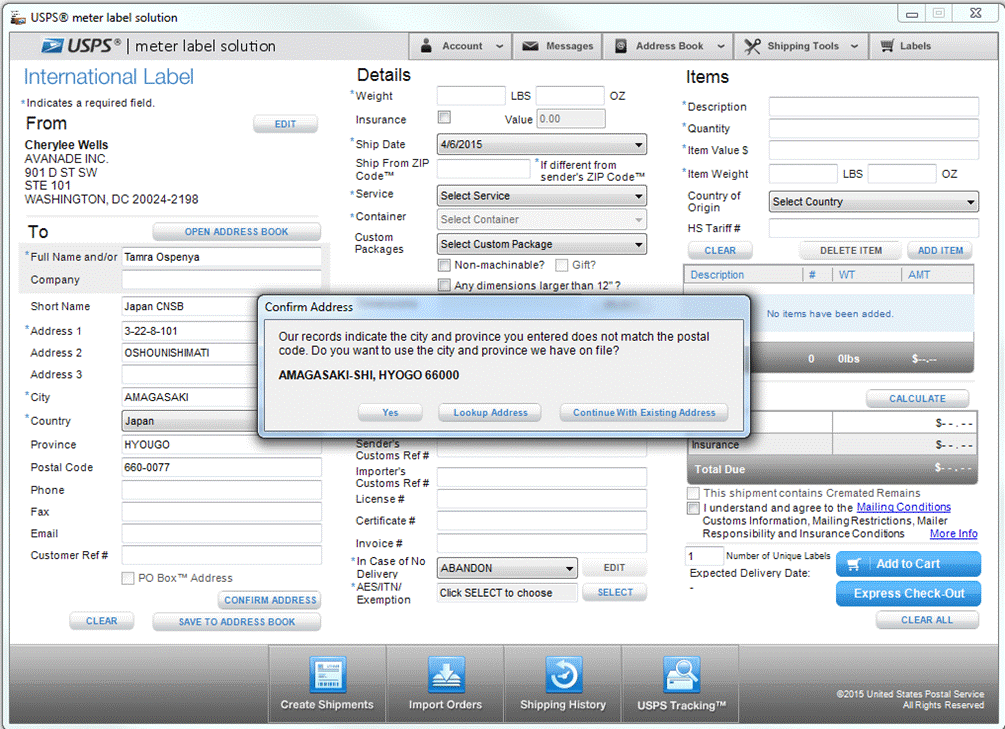Image resolution: width=1005 pixels, height=729 pixels.
Task: Expand the Account menu arrow
Action: coord(500,46)
